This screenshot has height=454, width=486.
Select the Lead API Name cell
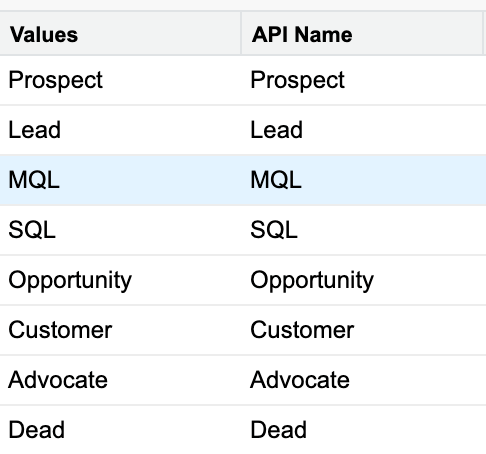point(362,130)
